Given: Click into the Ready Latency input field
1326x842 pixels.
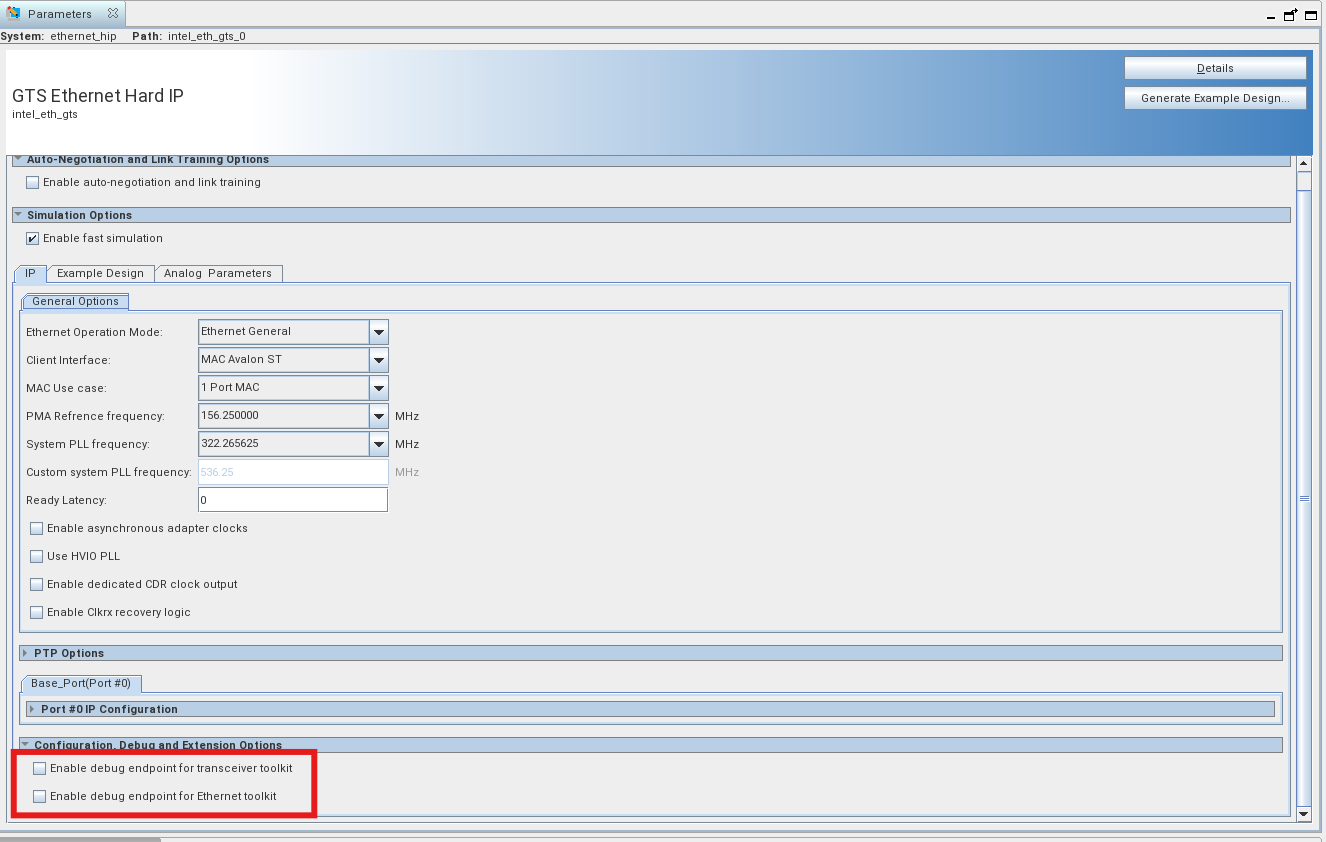Looking at the screenshot, I should pos(293,500).
